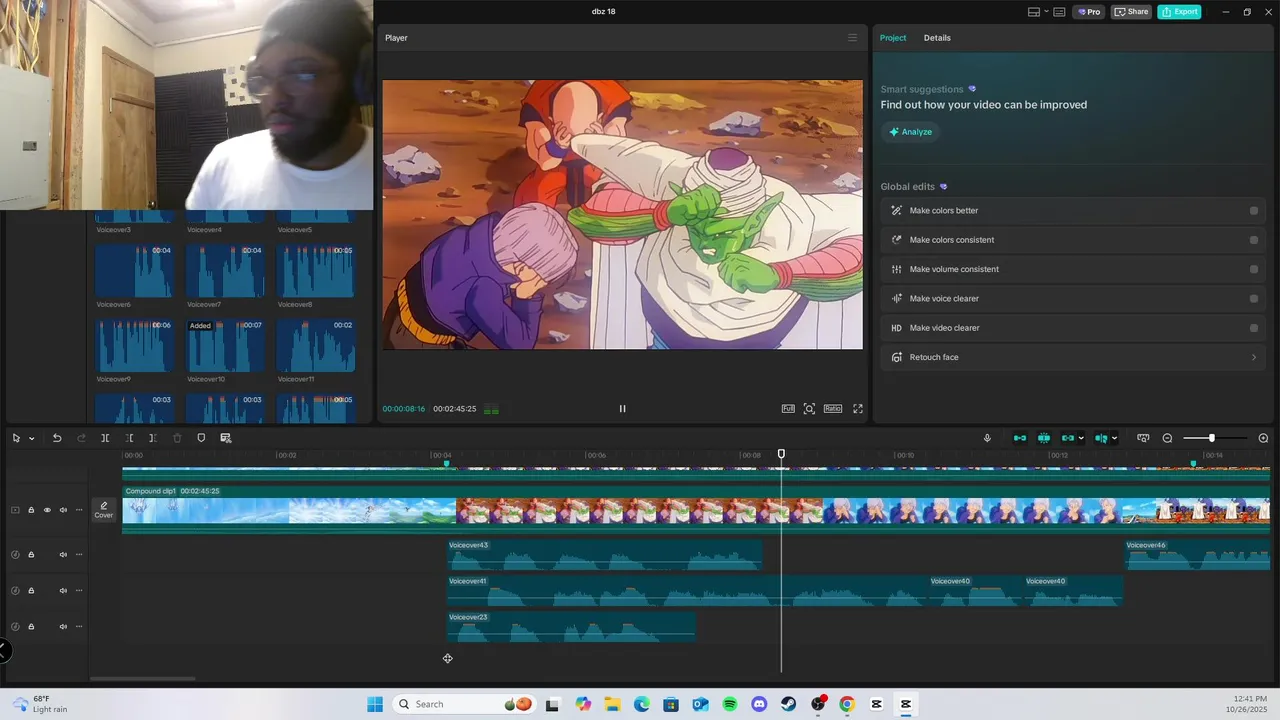This screenshot has width=1280, height=720.
Task: Mute the Voiceover41 audio track
Action: tap(63, 591)
